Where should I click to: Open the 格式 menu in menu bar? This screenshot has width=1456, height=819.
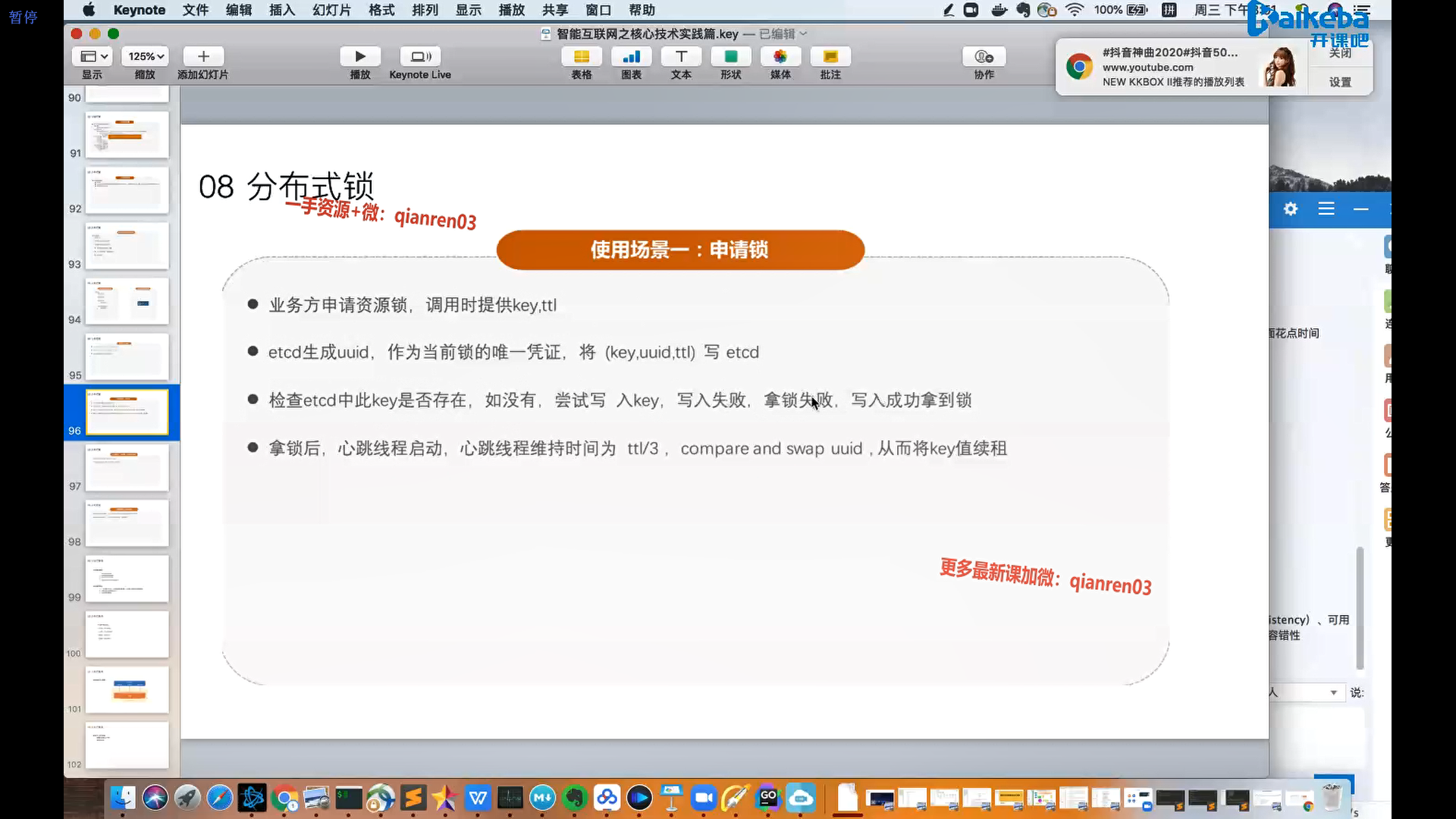pyautogui.click(x=381, y=10)
